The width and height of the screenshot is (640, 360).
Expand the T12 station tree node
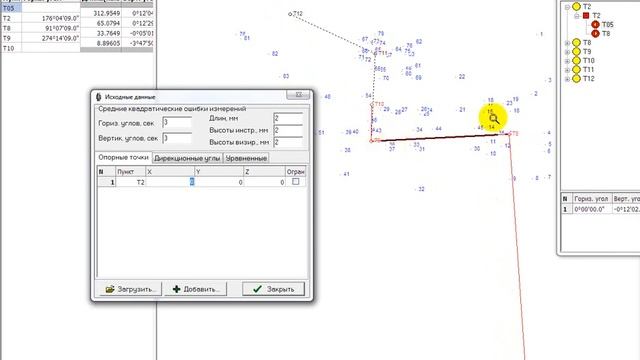click(567, 79)
